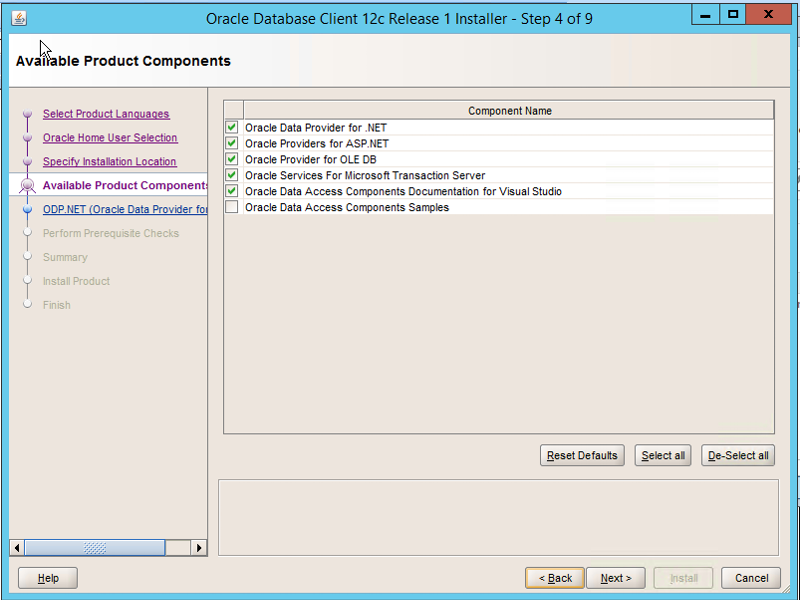Disable Oracle Services For Microsoft Transaction Server
This screenshot has height=600, width=800.
pos(231,175)
